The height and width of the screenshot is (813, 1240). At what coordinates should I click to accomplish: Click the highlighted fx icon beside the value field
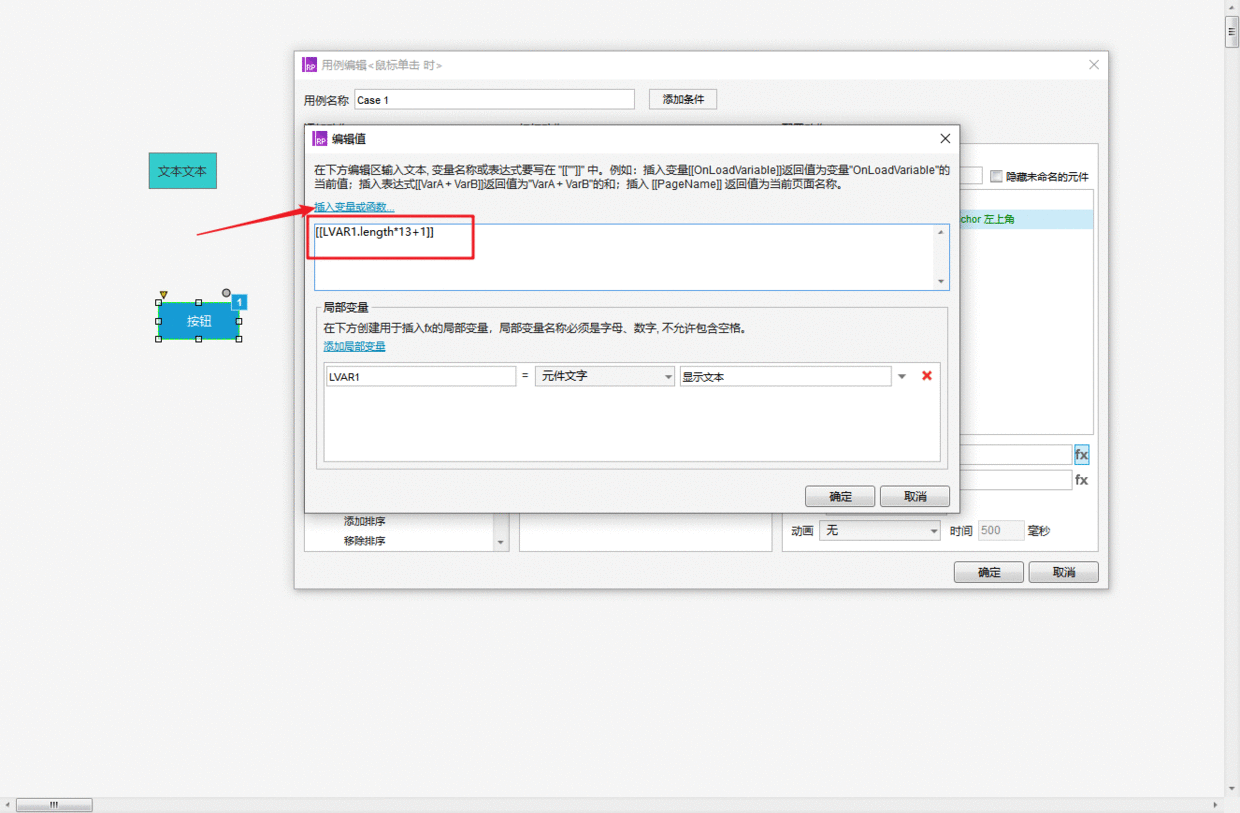[1081, 454]
